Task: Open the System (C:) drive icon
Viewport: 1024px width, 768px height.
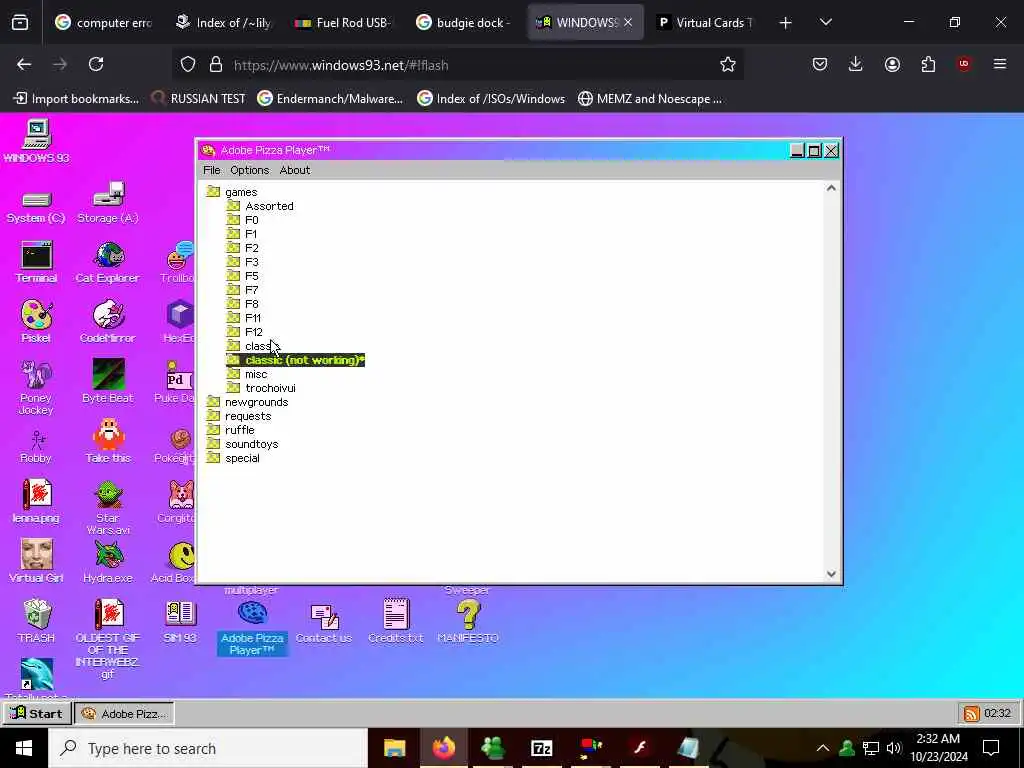Action: click(36, 208)
